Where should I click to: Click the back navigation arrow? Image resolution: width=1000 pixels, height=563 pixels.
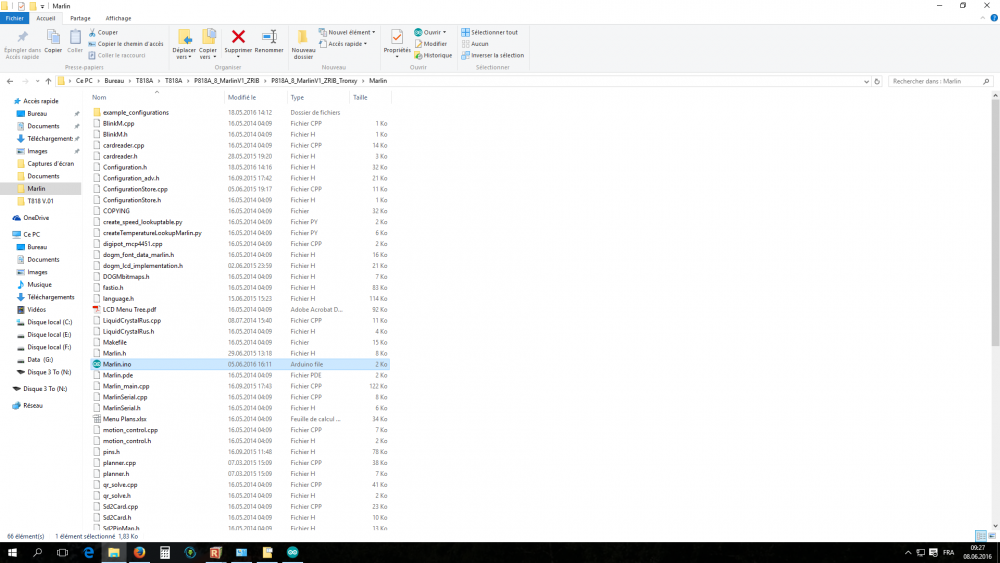click(10, 81)
